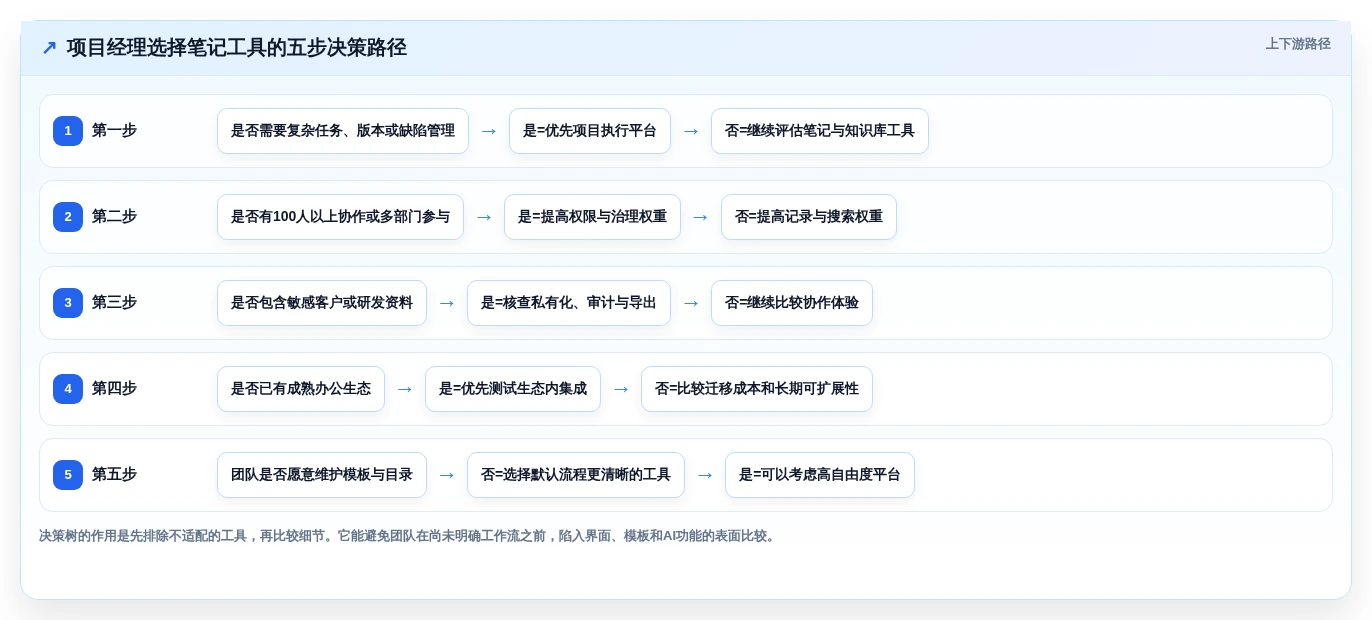The width and height of the screenshot is (1372, 620).
Task: Click 否=选择默认流程更清晰的工具 box
Action: point(576,475)
